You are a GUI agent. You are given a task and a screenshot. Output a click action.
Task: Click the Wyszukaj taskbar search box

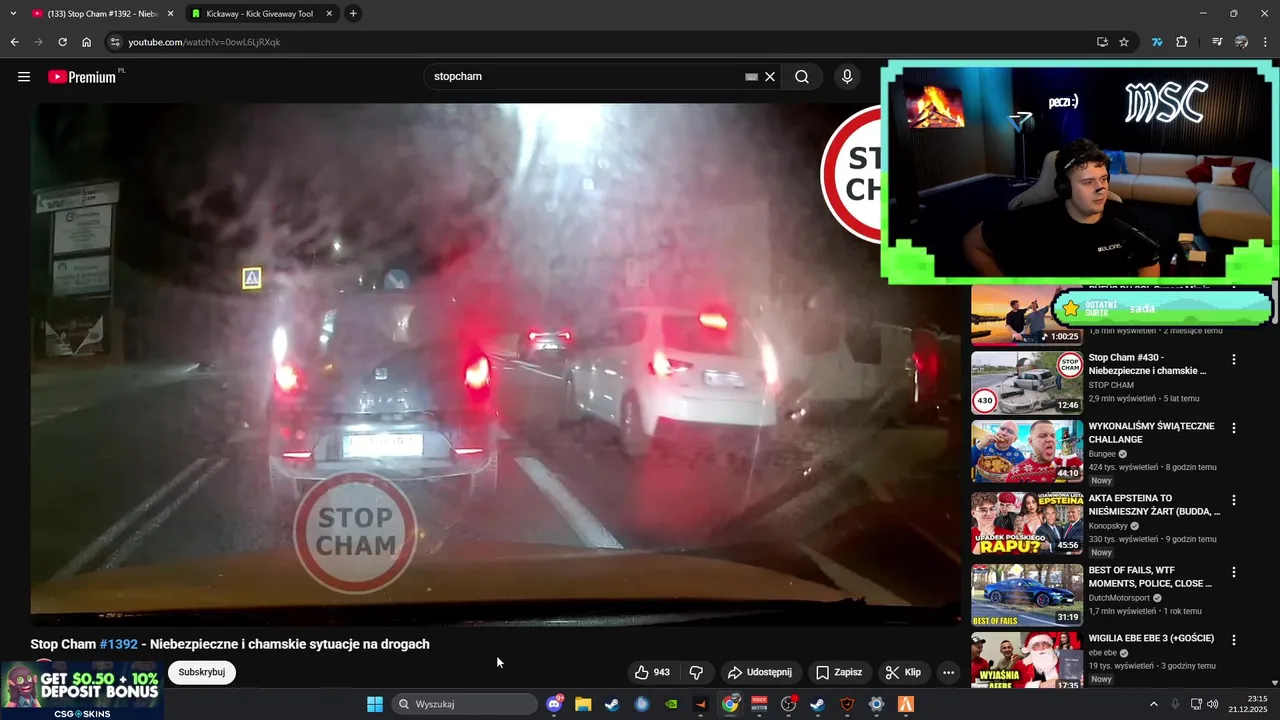coord(465,704)
